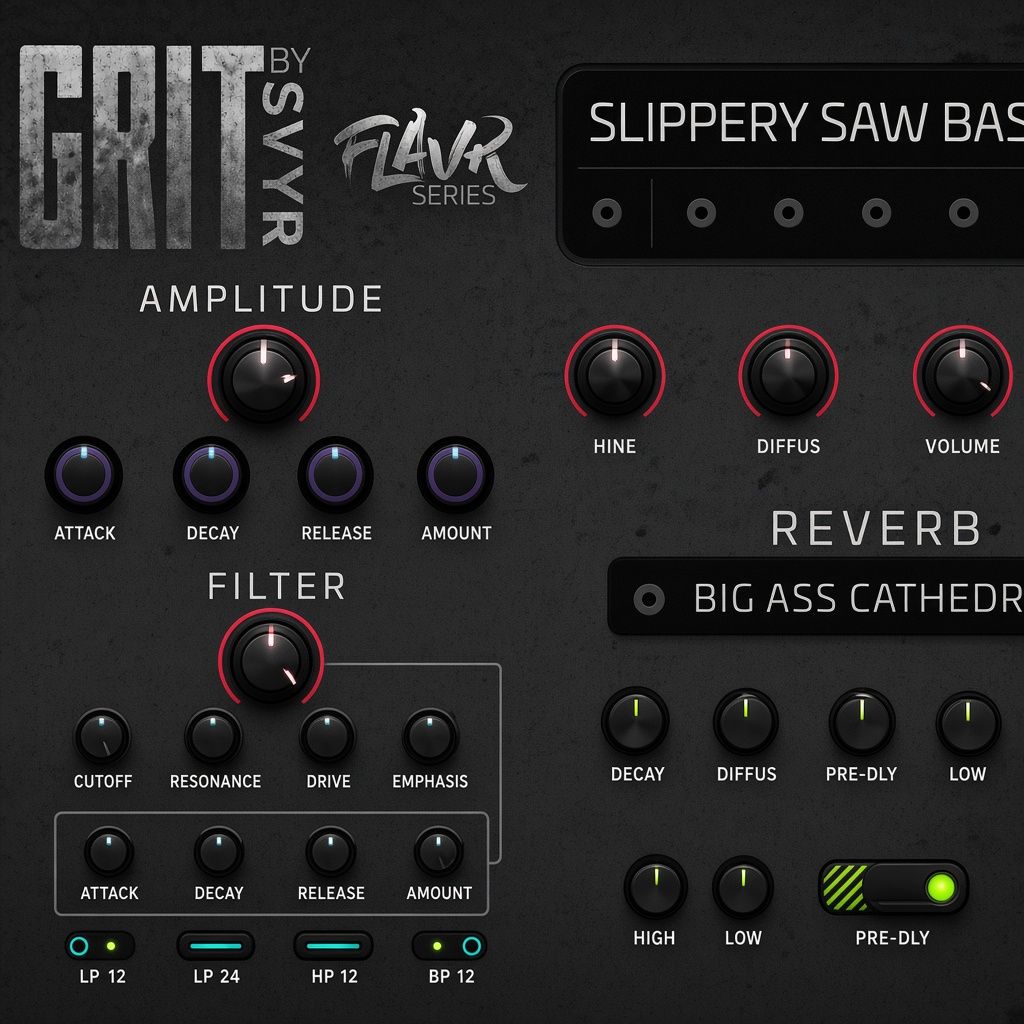Select the Amplitude Release knob
This screenshot has height=1024, width=1024.
pos(336,475)
